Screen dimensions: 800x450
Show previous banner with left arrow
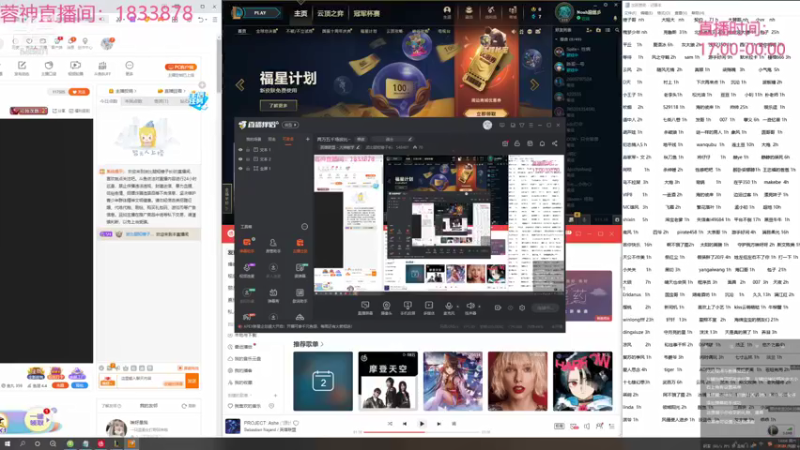240,85
